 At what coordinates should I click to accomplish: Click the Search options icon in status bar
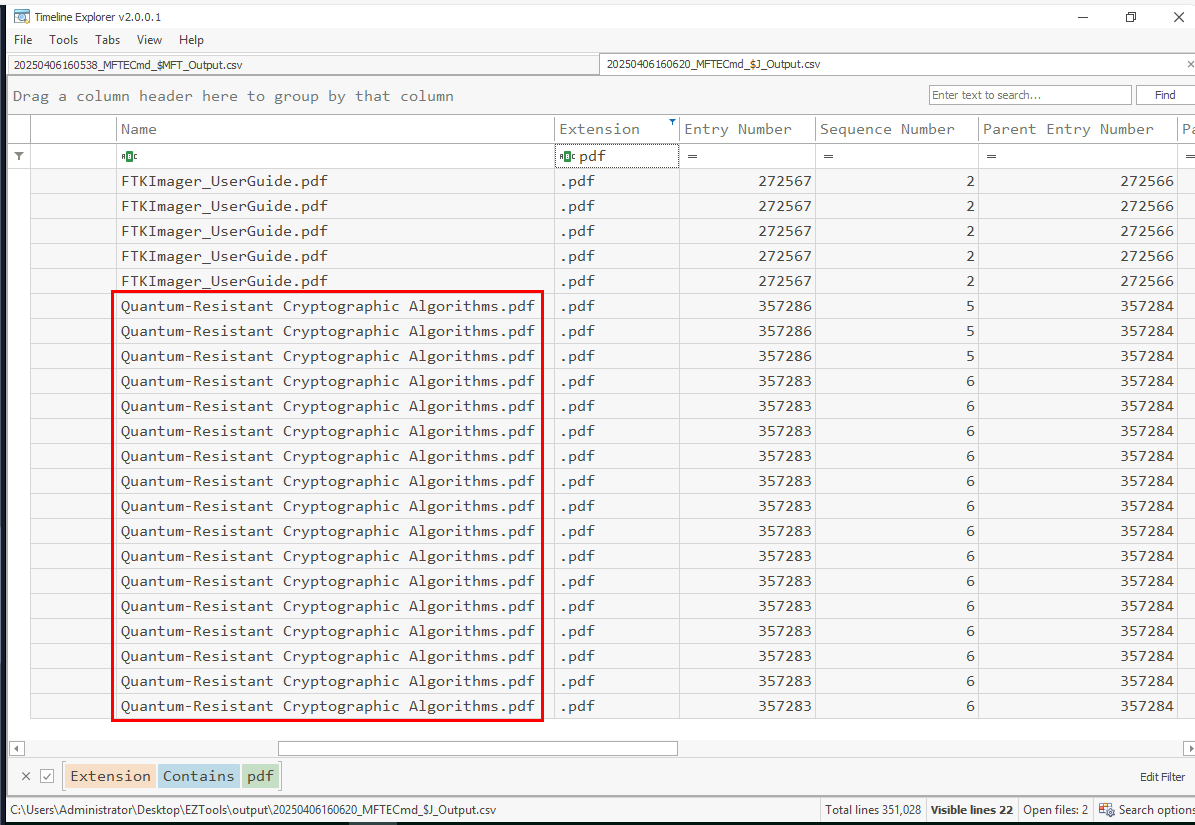1106,810
